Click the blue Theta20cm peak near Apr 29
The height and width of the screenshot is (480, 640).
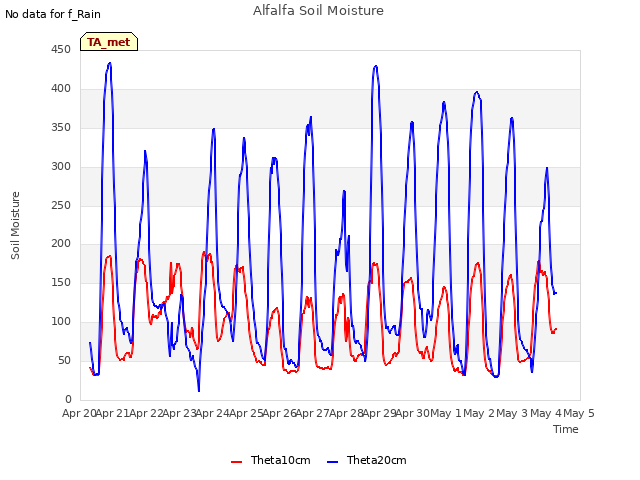(376, 66)
